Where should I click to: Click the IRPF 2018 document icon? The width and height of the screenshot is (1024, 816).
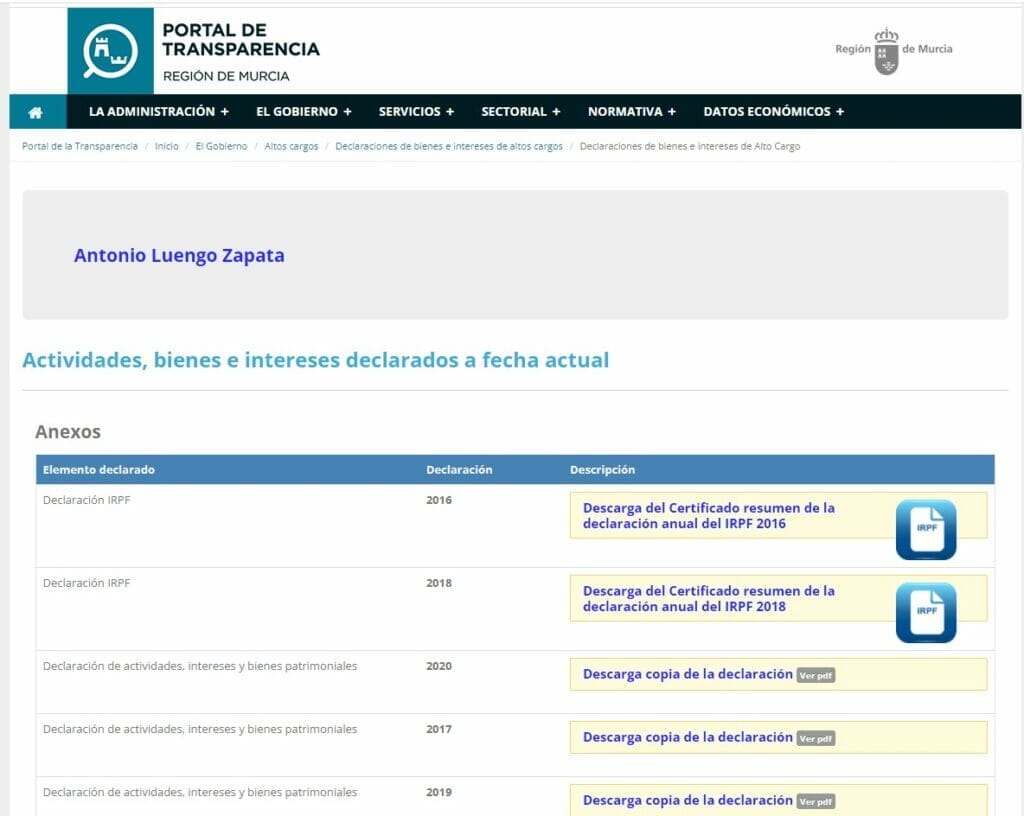925,612
